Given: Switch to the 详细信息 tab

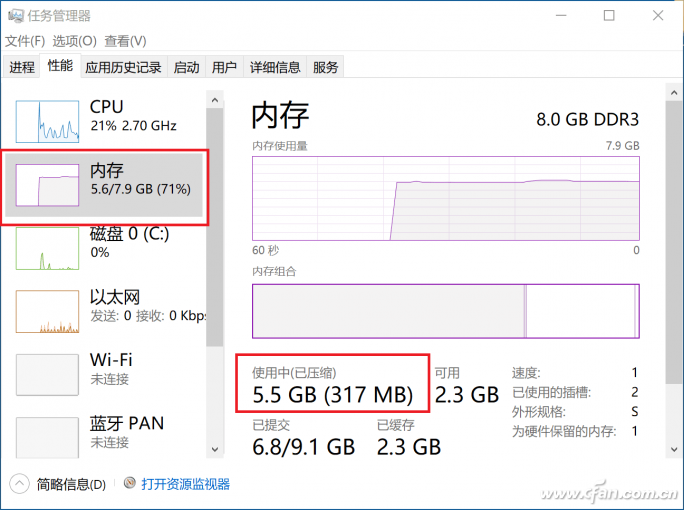Looking at the screenshot, I should click(275, 67).
